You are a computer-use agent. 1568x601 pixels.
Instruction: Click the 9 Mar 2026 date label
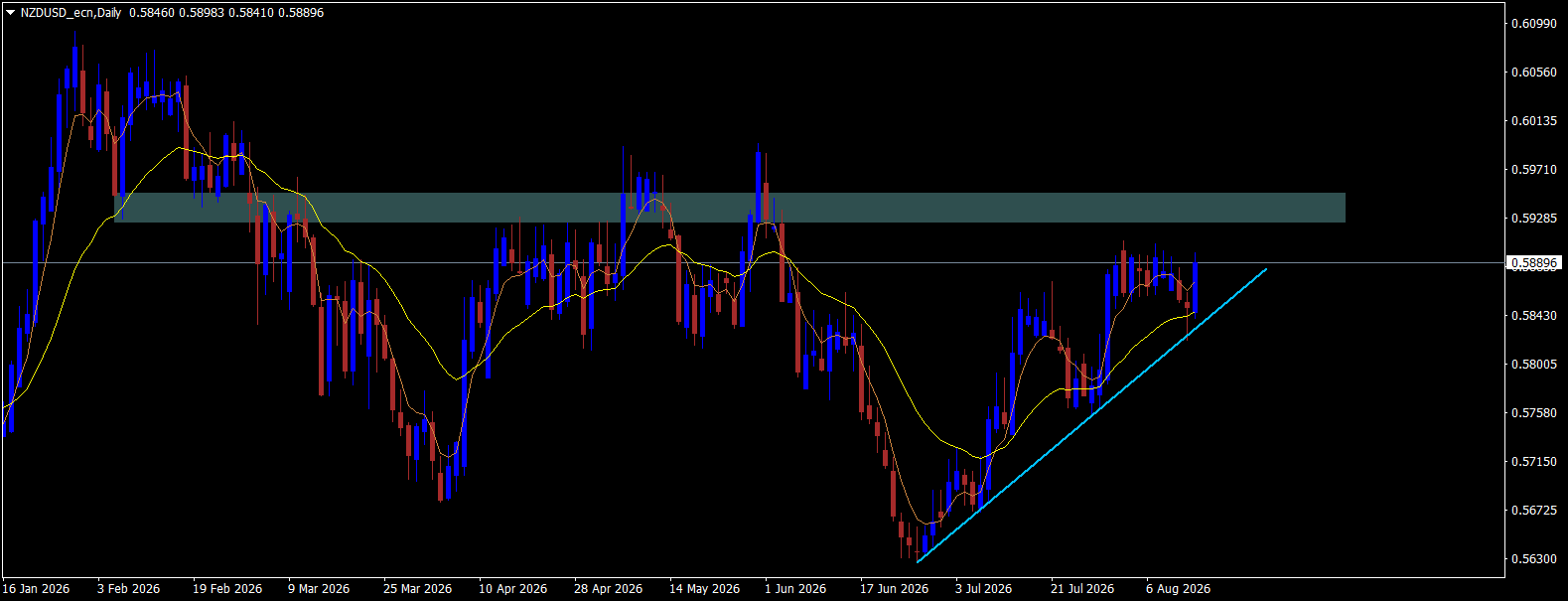[319, 589]
